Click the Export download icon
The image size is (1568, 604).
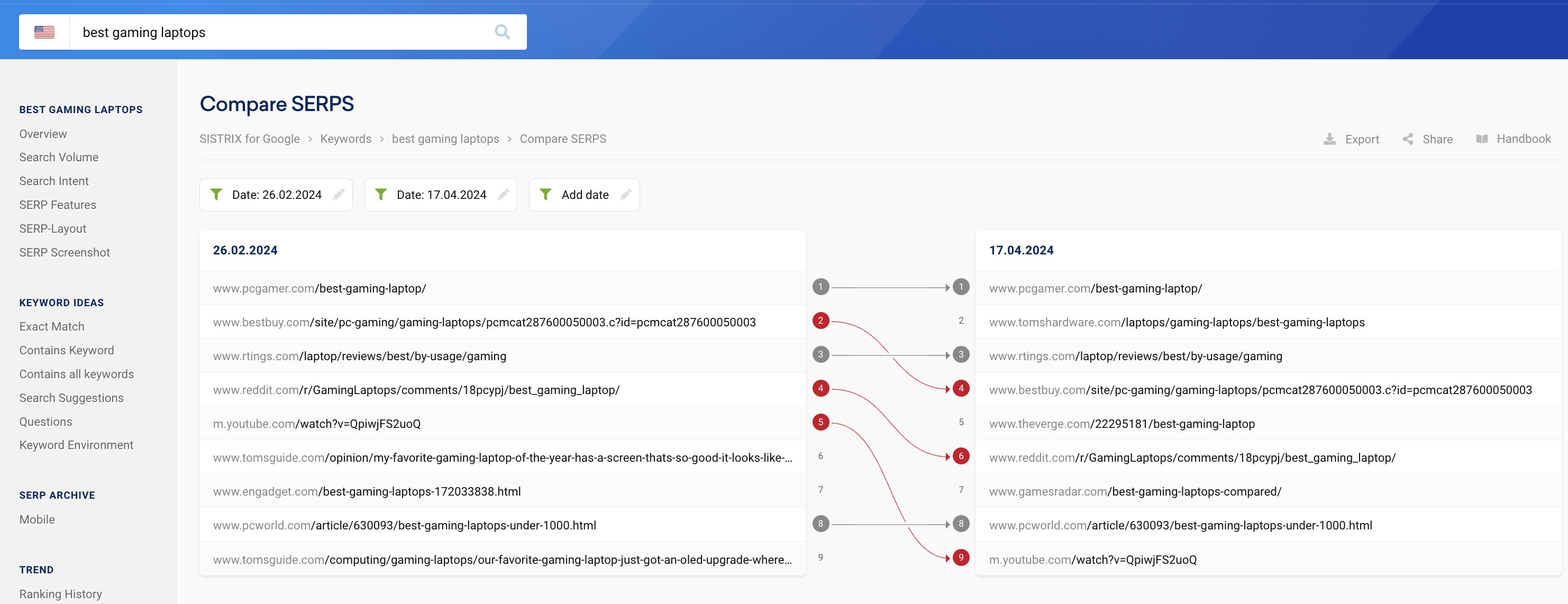click(x=1330, y=139)
